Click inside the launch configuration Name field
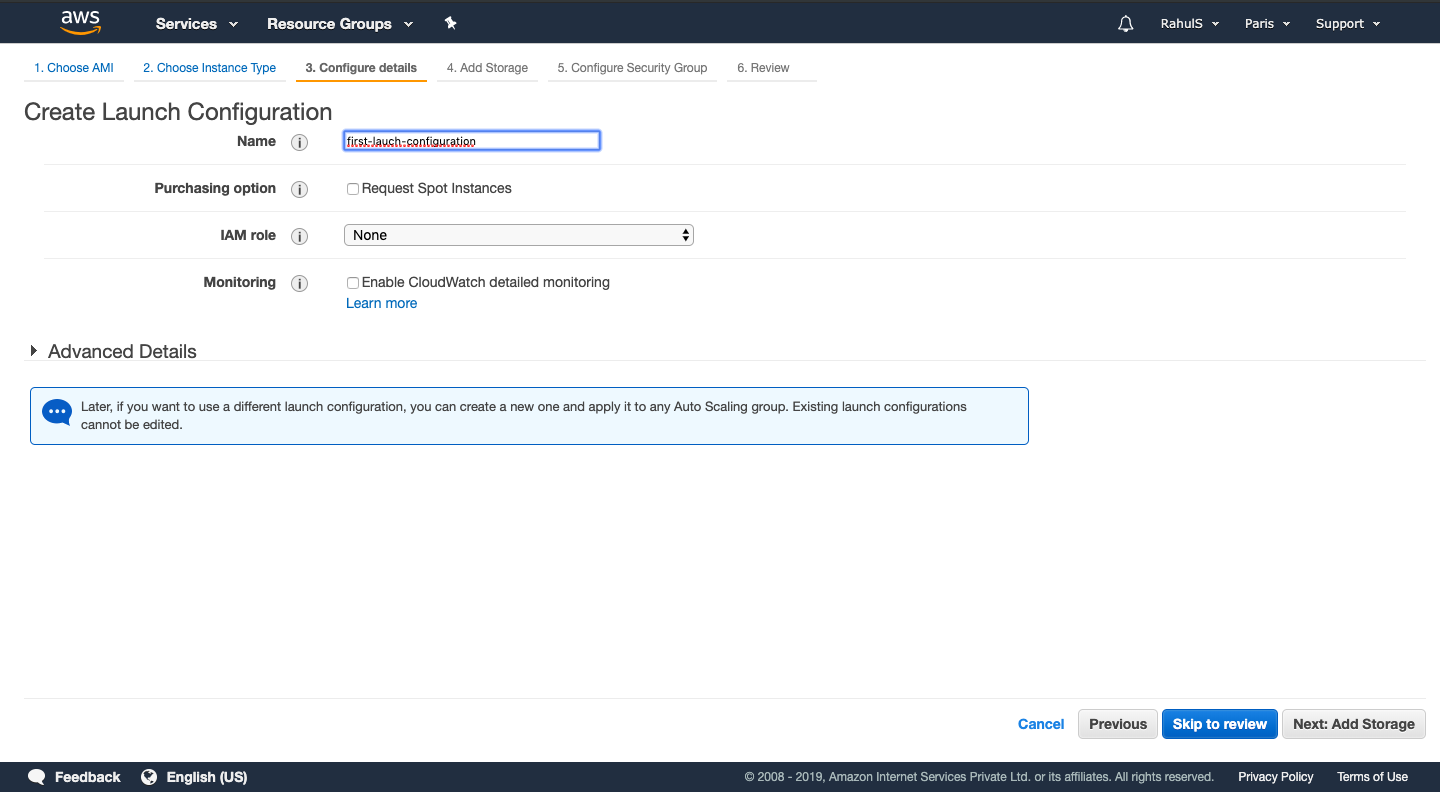 [x=470, y=140]
